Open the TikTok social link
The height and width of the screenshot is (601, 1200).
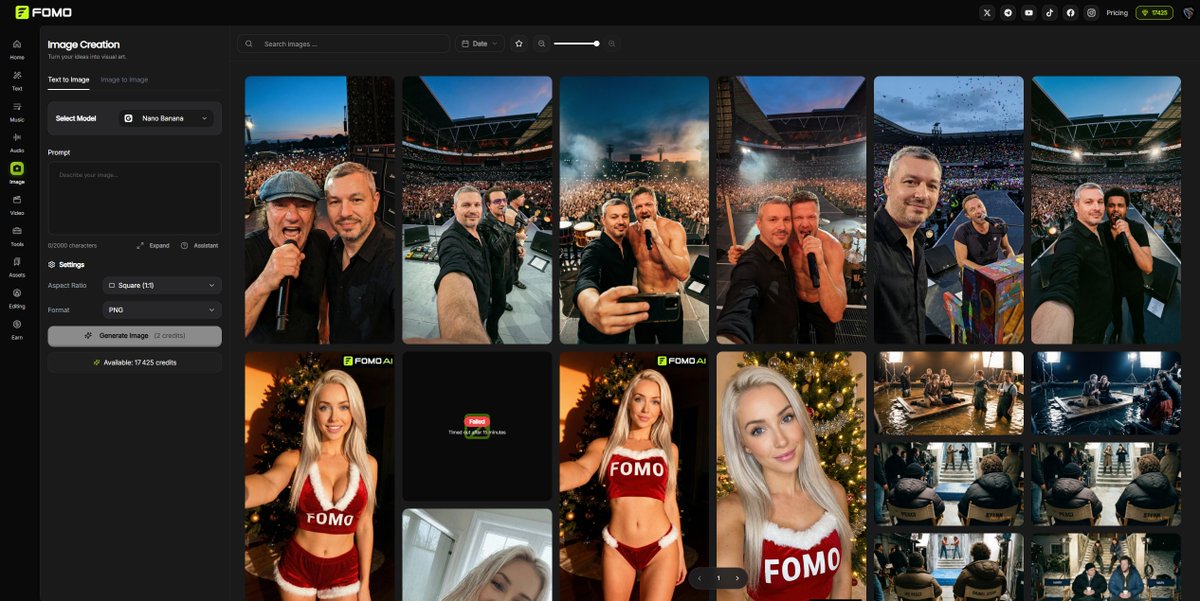(x=1050, y=13)
